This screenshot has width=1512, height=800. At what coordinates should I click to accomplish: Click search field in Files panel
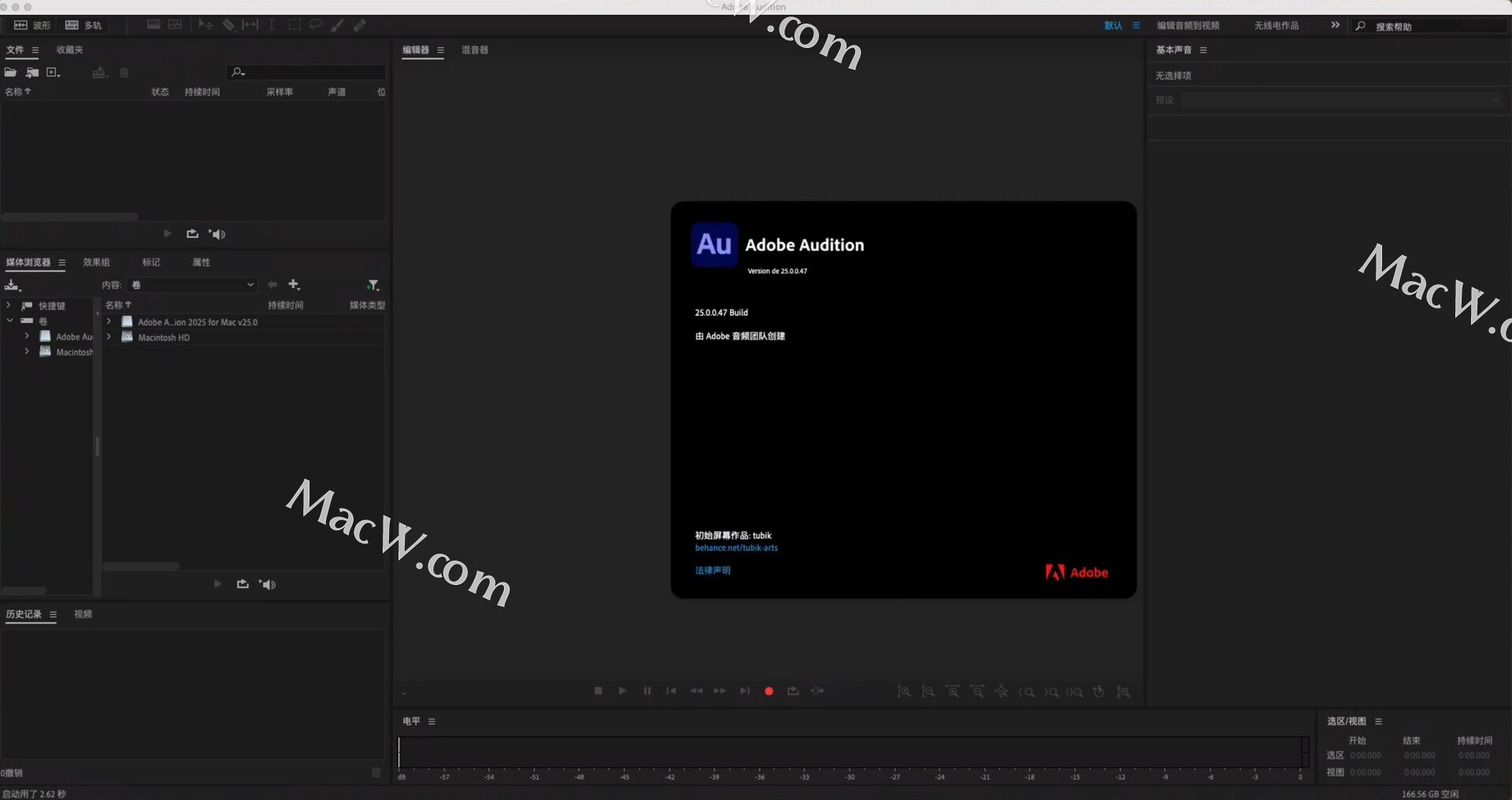point(307,72)
